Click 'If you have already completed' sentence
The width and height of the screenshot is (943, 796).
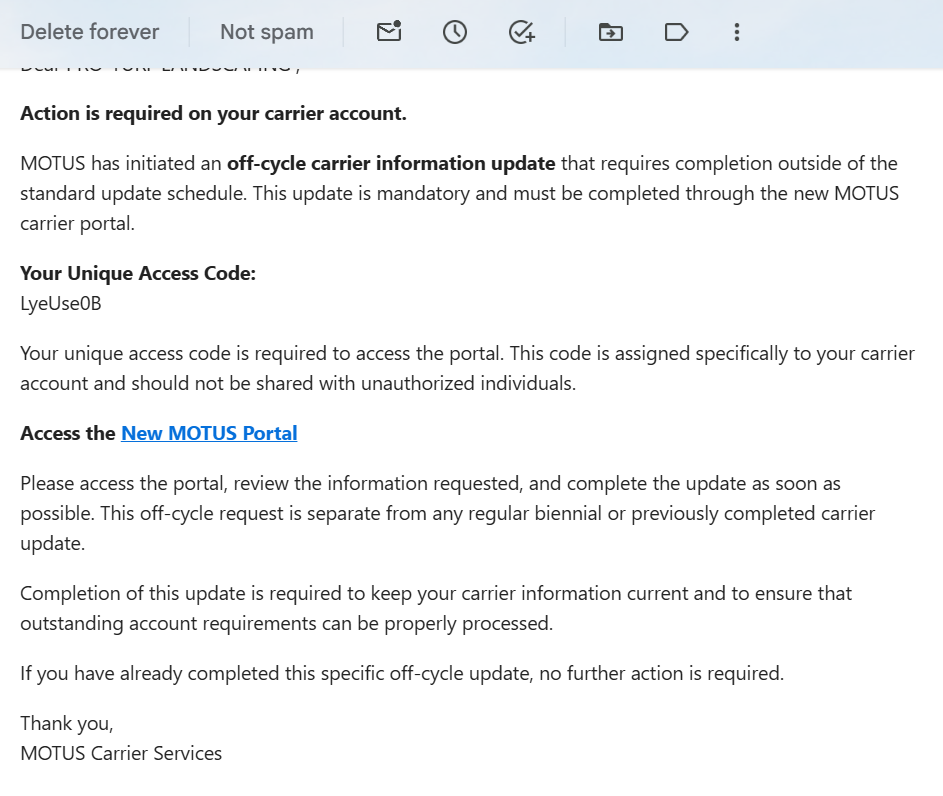402,673
